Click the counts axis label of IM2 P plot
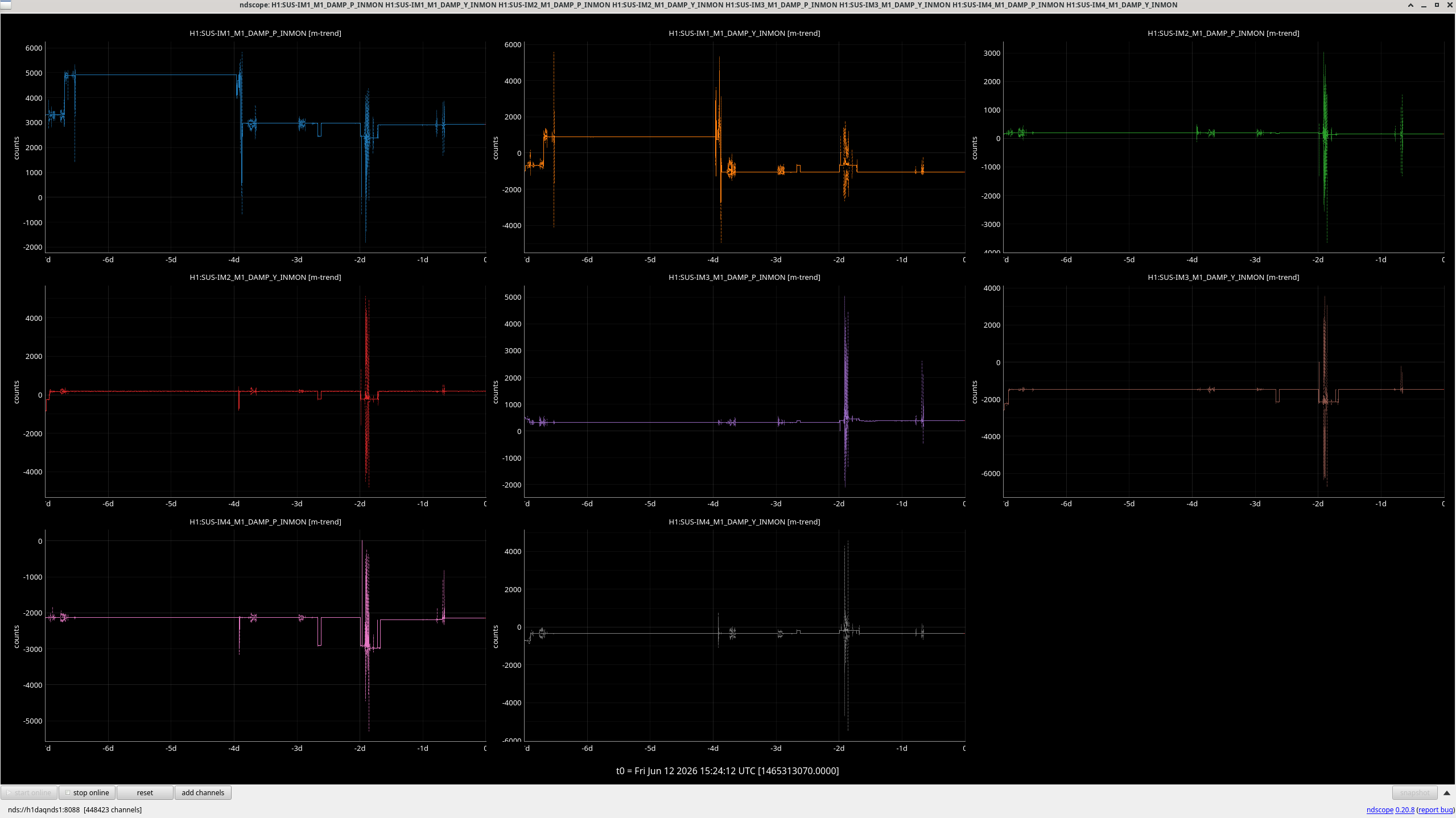Image resolution: width=1456 pixels, height=818 pixels. (x=974, y=148)
